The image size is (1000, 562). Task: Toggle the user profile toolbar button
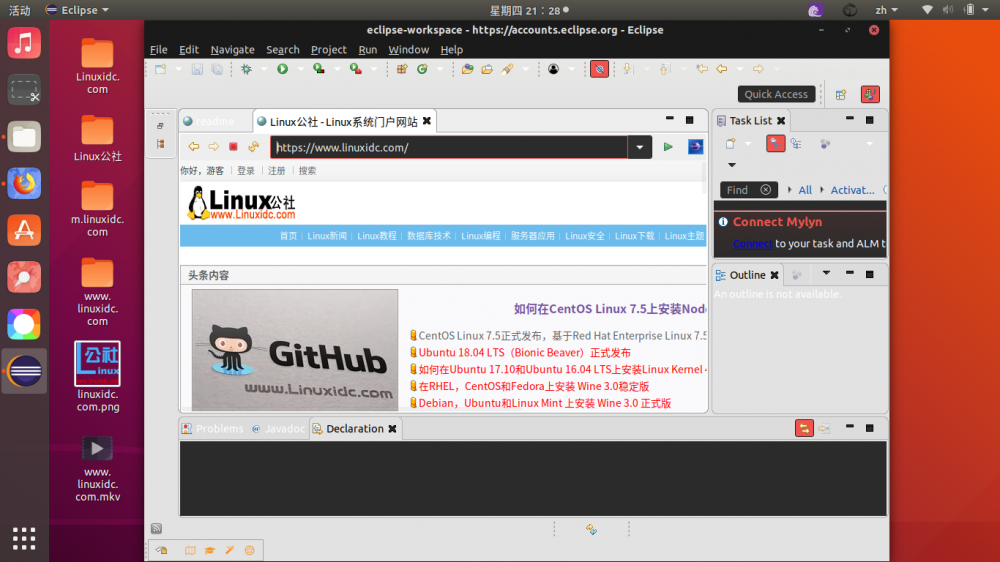554,69
